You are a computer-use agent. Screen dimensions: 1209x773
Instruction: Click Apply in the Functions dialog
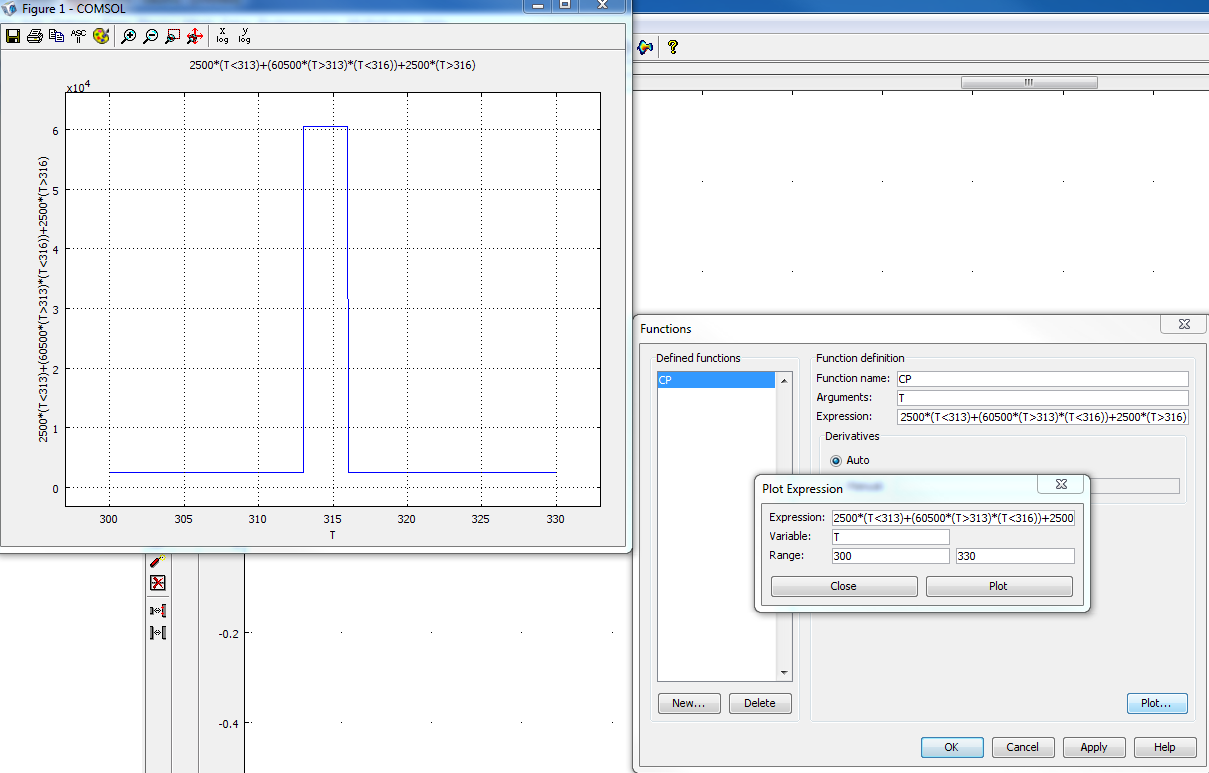[x=1093, y=747]
